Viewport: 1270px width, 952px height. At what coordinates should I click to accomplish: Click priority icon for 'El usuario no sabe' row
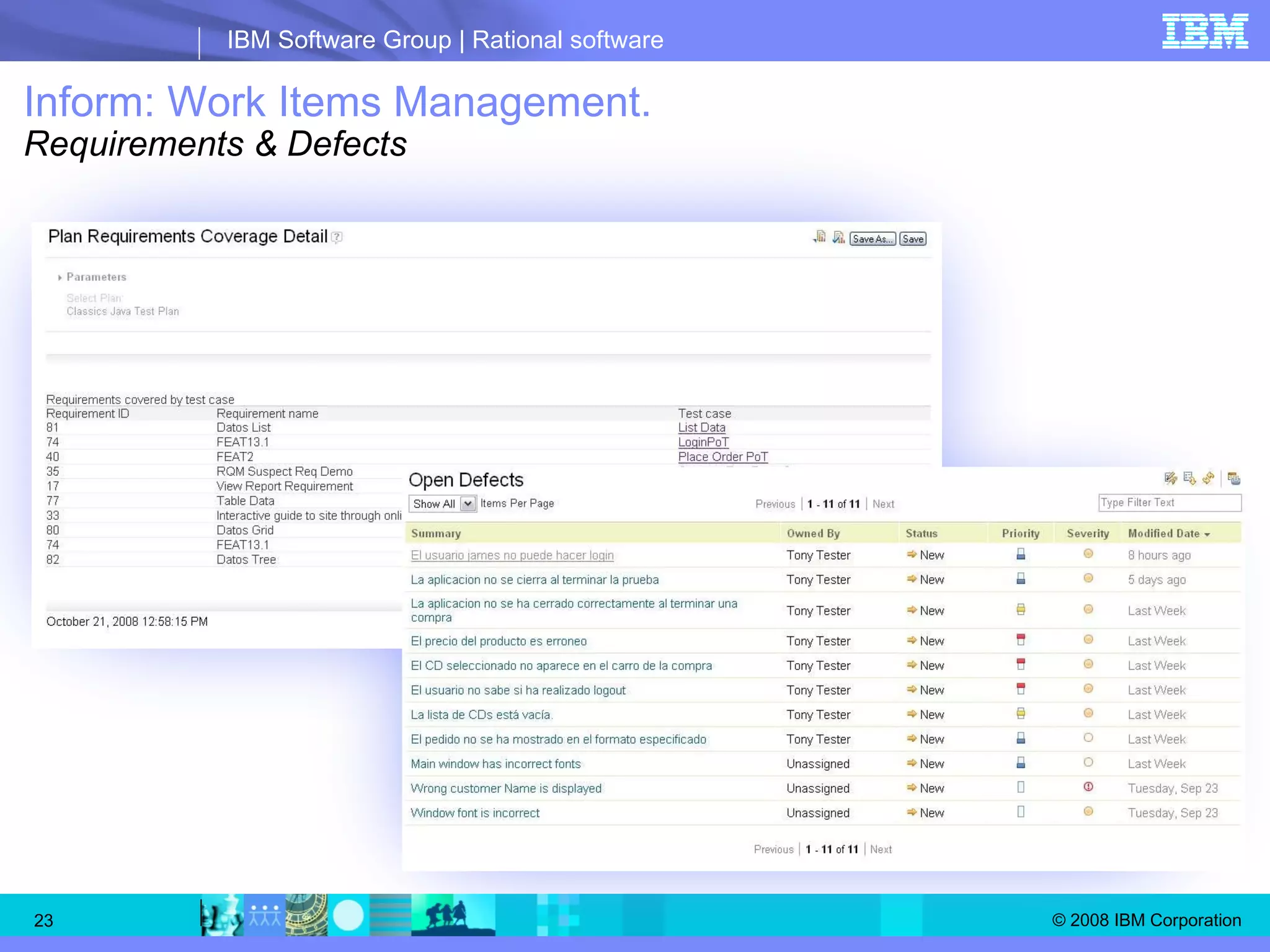coord(1021,689)
